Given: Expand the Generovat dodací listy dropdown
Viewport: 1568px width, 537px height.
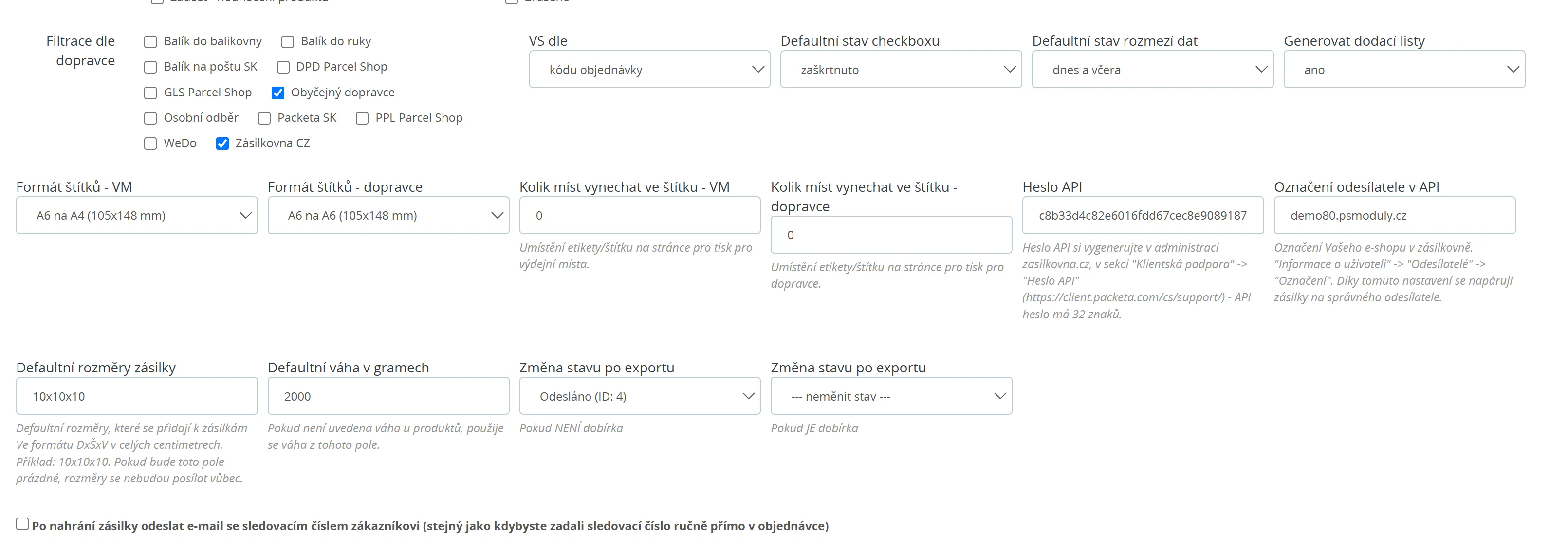Looking at the screenshot, I should 1403,70.
